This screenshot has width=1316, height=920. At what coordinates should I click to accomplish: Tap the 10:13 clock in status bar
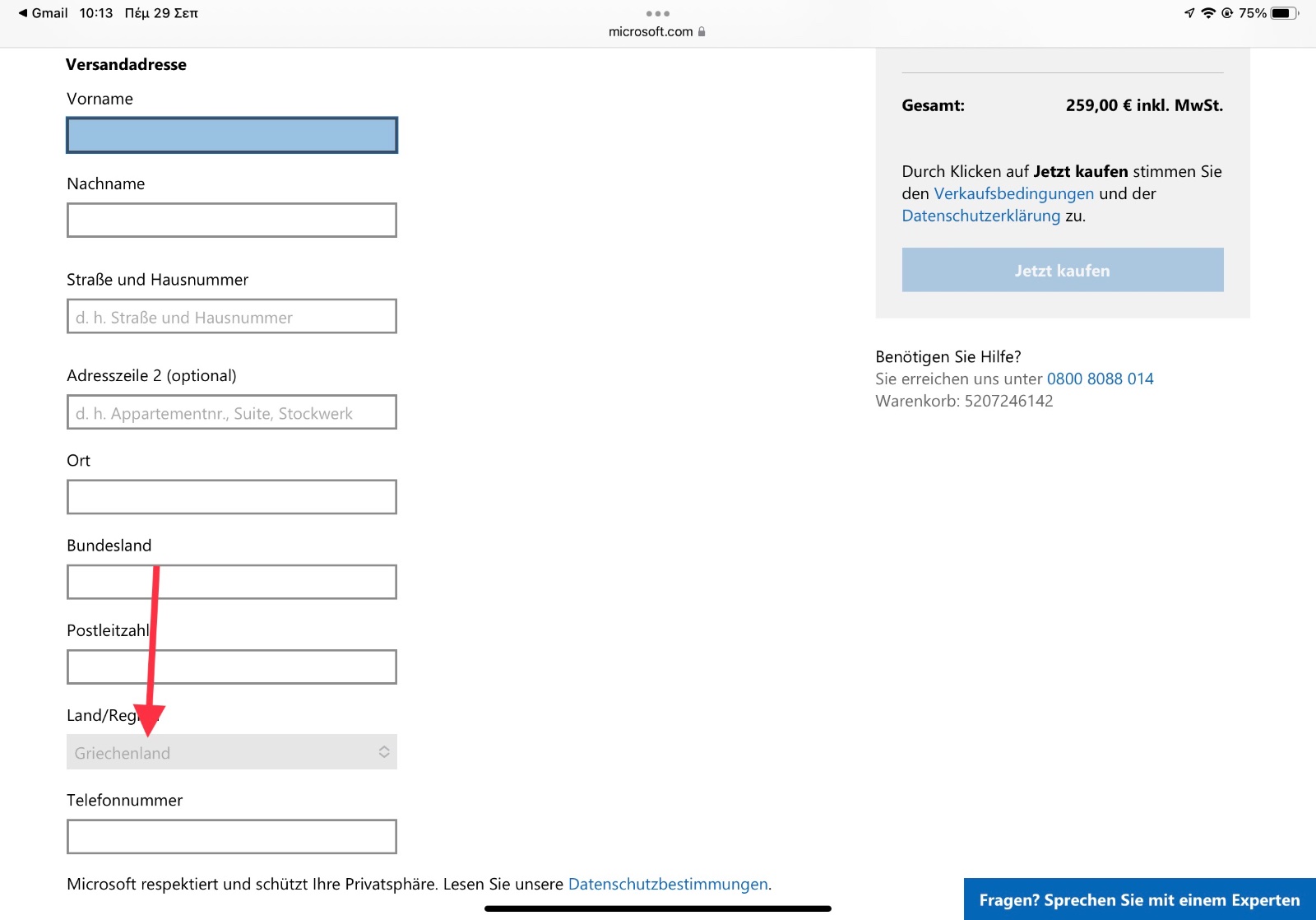tap(96, 13)
